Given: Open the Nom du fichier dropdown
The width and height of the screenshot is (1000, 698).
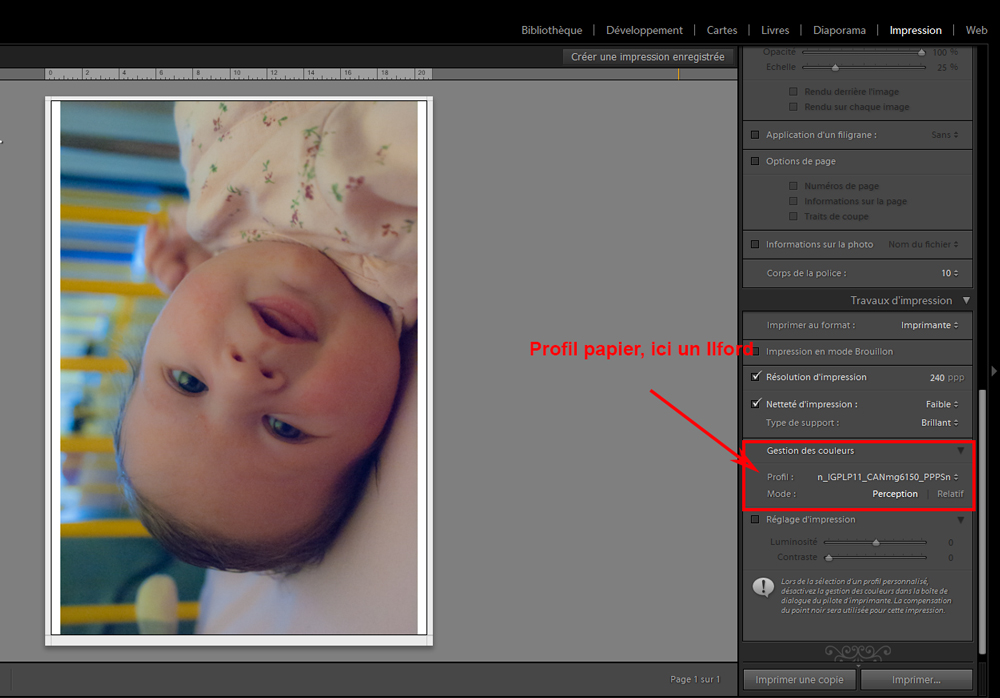Looking at the screenshot, I should (x=923, y=244).
